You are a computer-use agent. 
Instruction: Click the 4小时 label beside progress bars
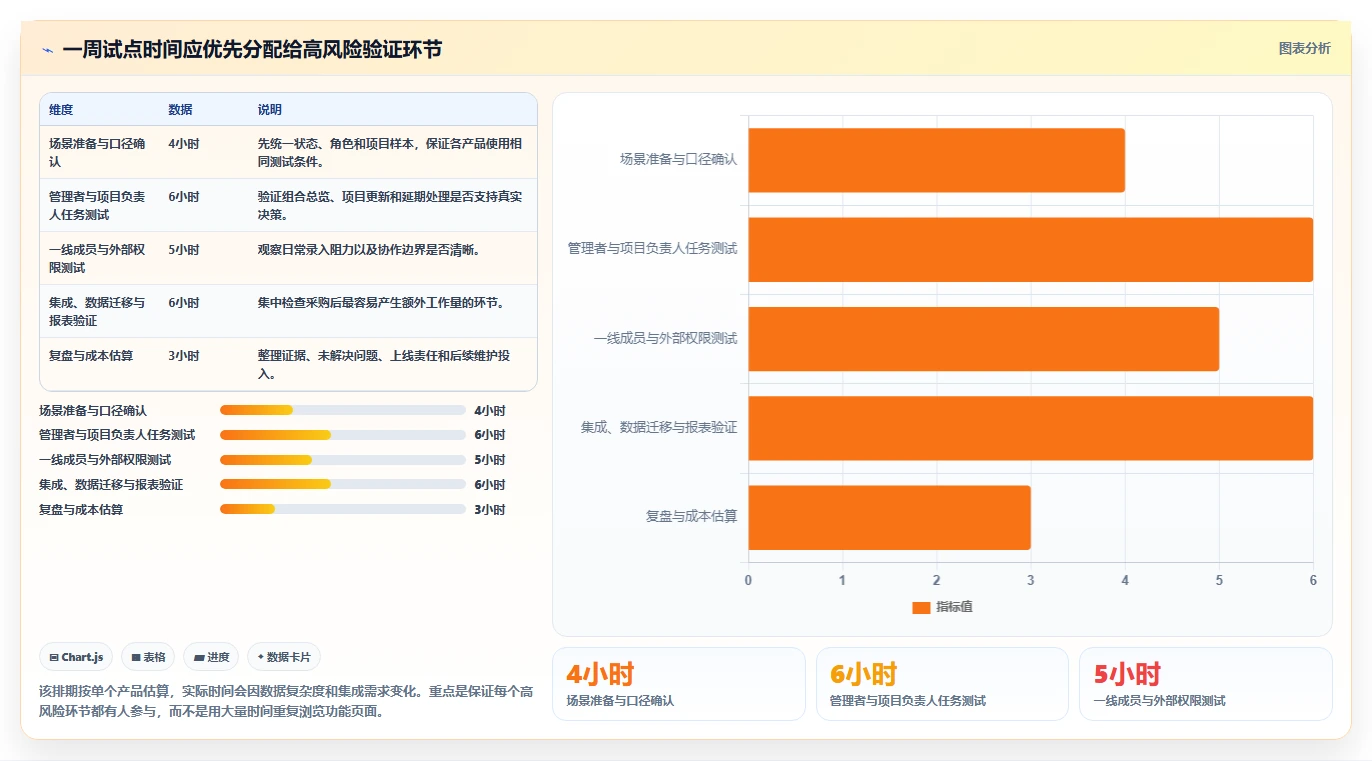tap(490, 411)
